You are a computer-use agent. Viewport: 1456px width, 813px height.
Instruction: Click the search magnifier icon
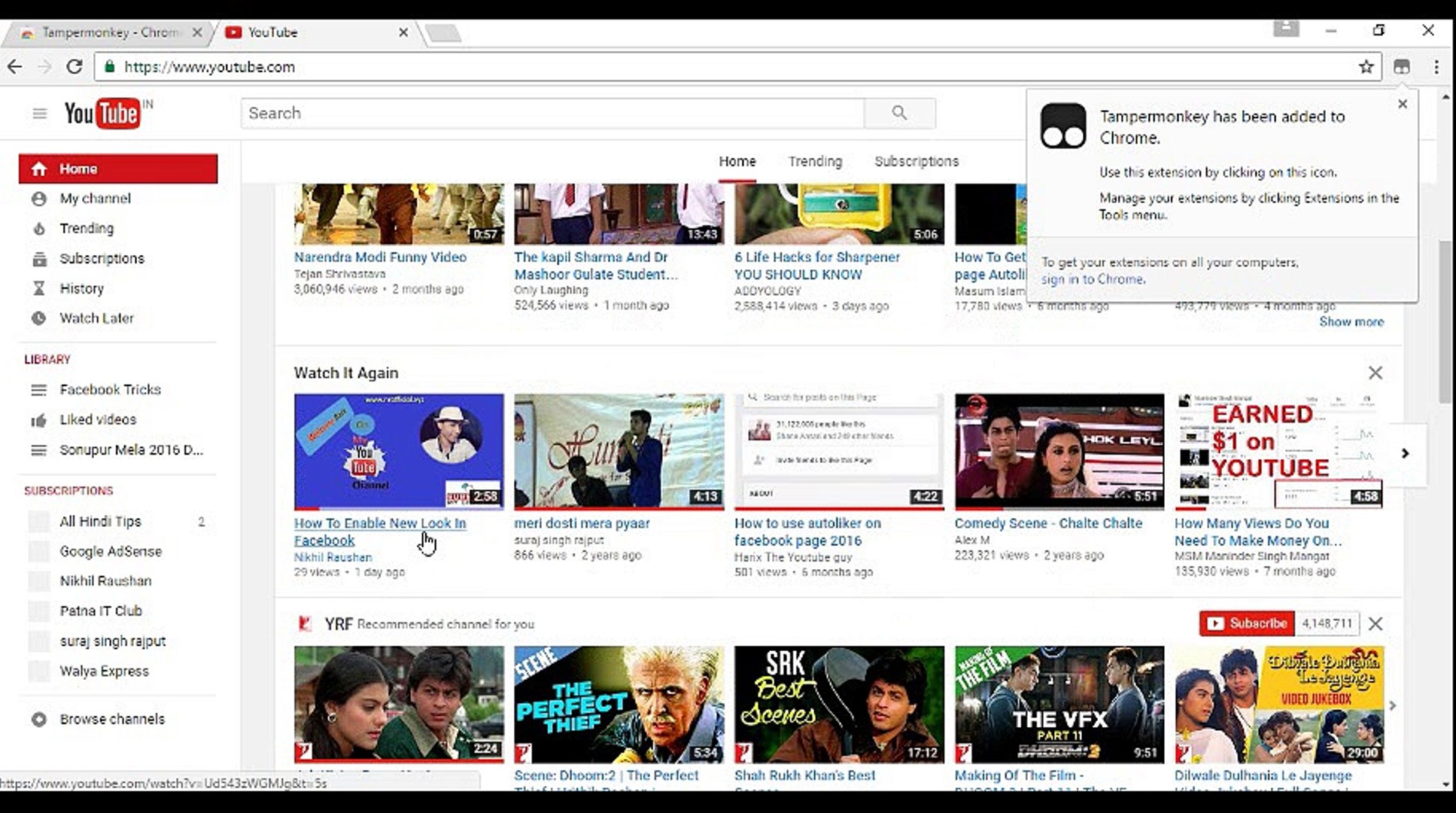tap(900, 112)
